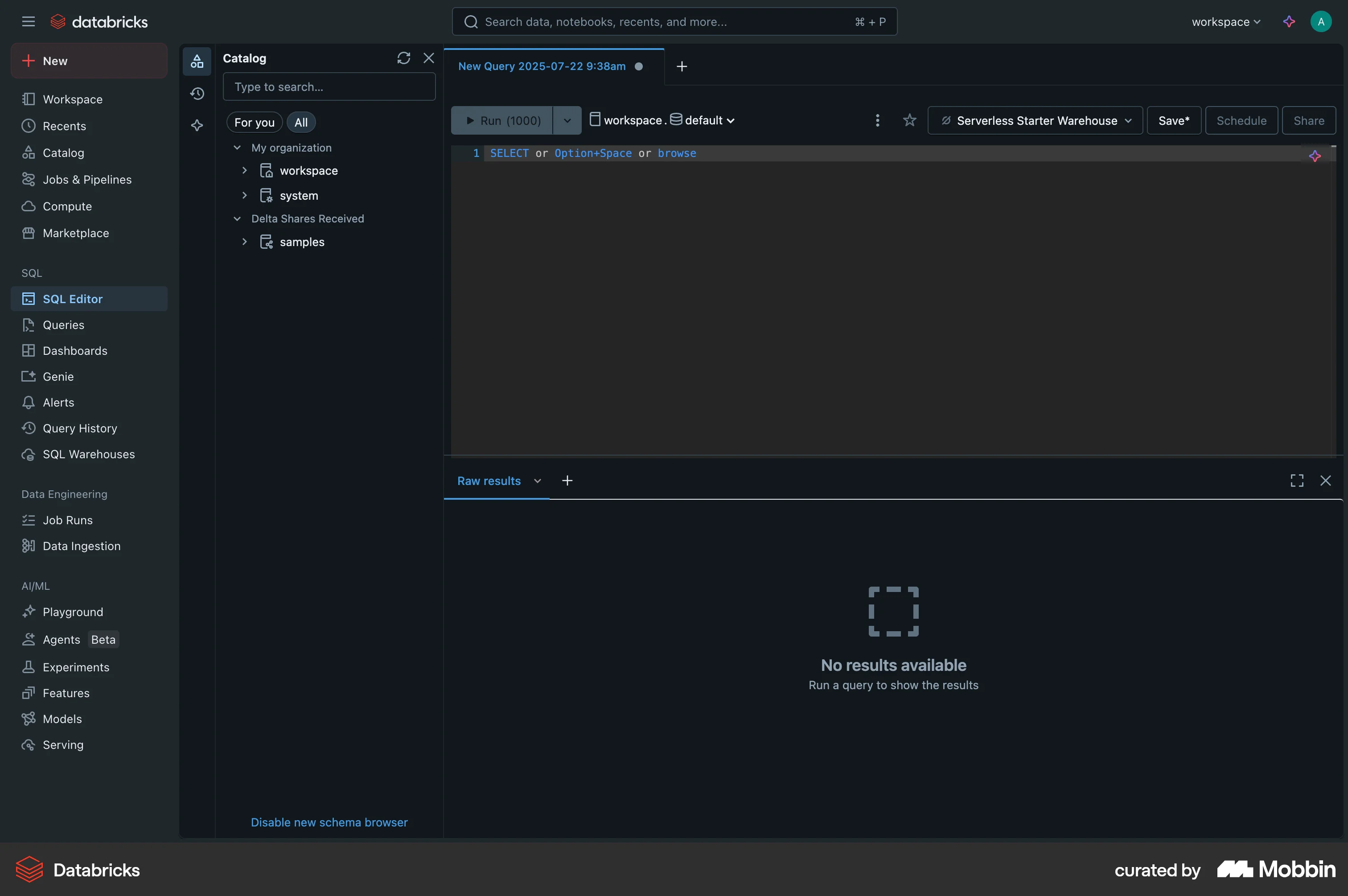Open Agents Beta in the sidebar
Screen dimensions: 1348x896
pyautogui.click(x=89, y=639)
